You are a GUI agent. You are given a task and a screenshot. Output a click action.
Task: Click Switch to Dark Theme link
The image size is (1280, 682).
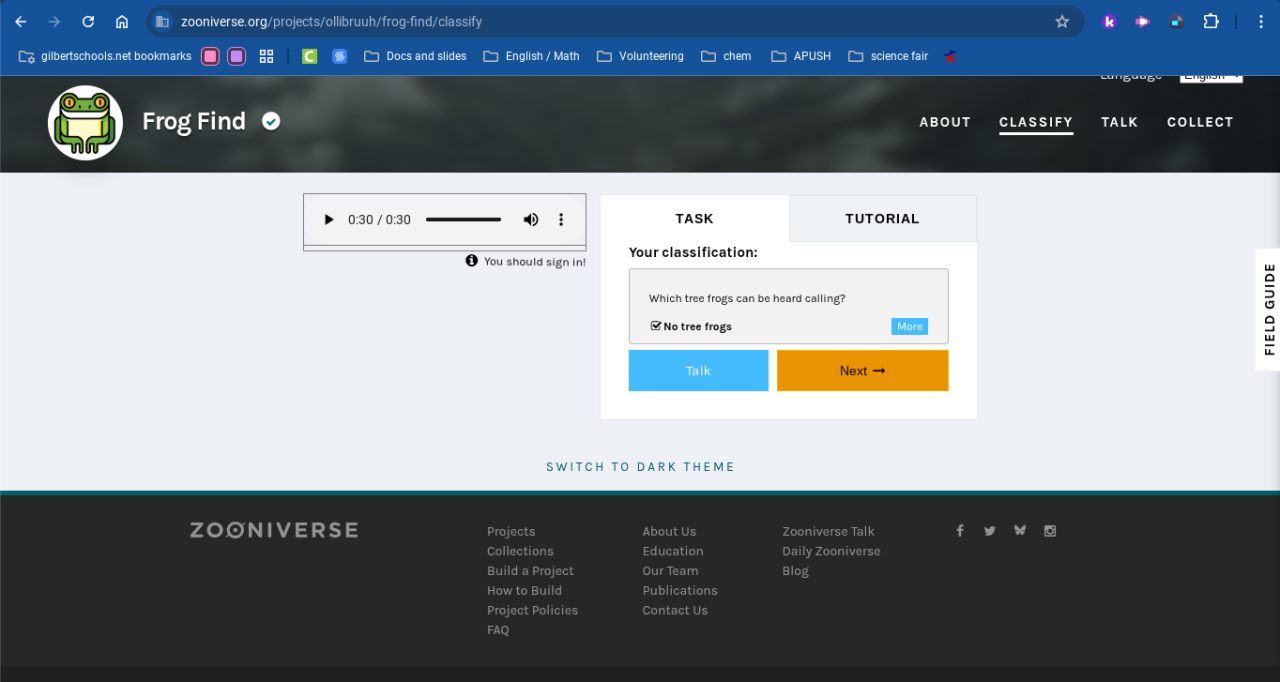click(x=640, y=467)
